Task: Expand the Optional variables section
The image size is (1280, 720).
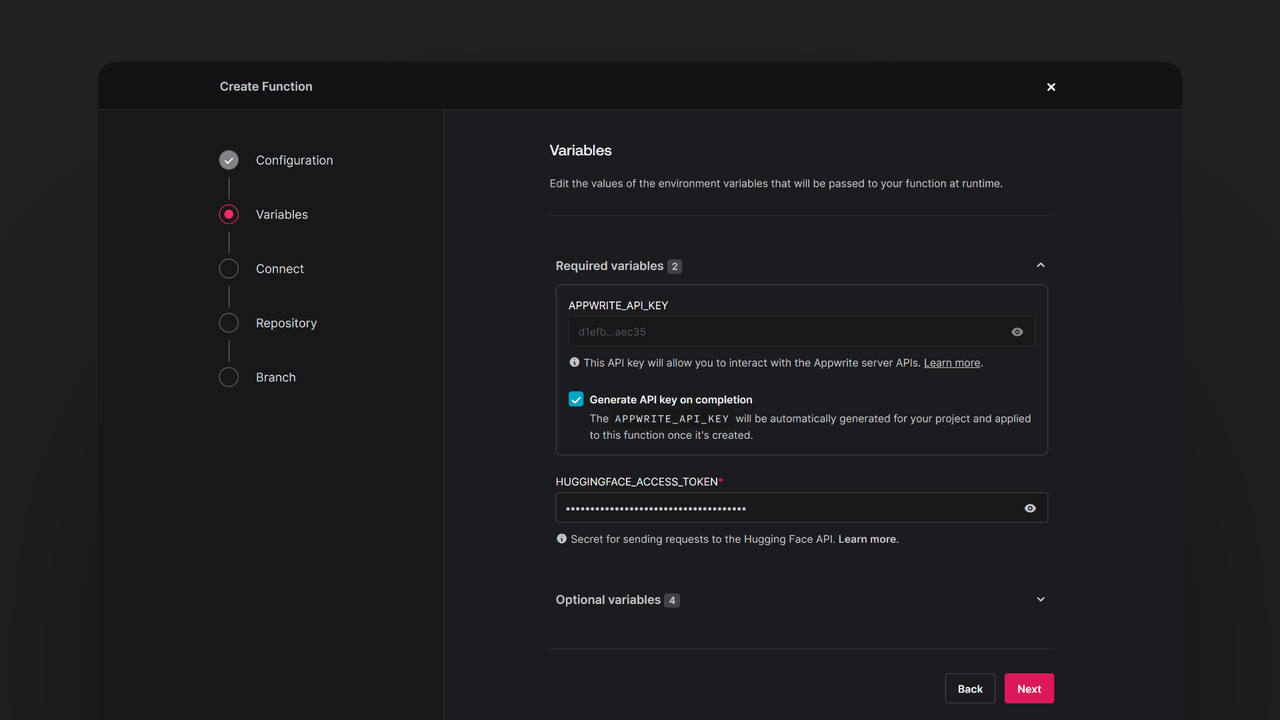Action: tap(1040, 600)
